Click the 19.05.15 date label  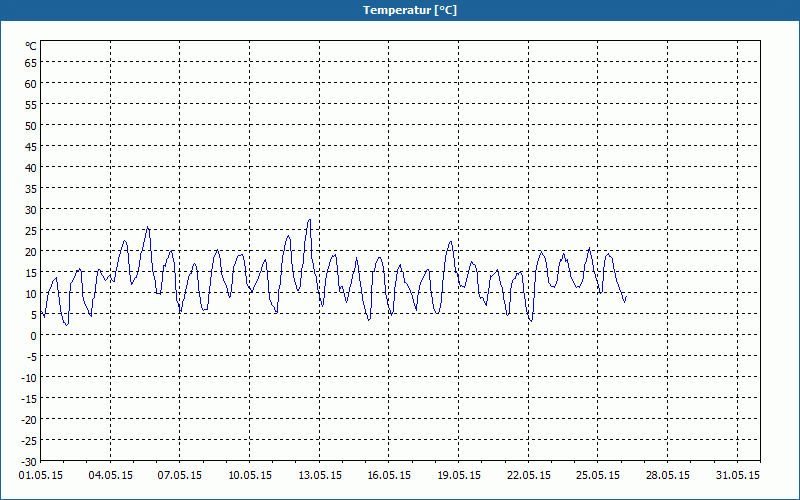459,475
